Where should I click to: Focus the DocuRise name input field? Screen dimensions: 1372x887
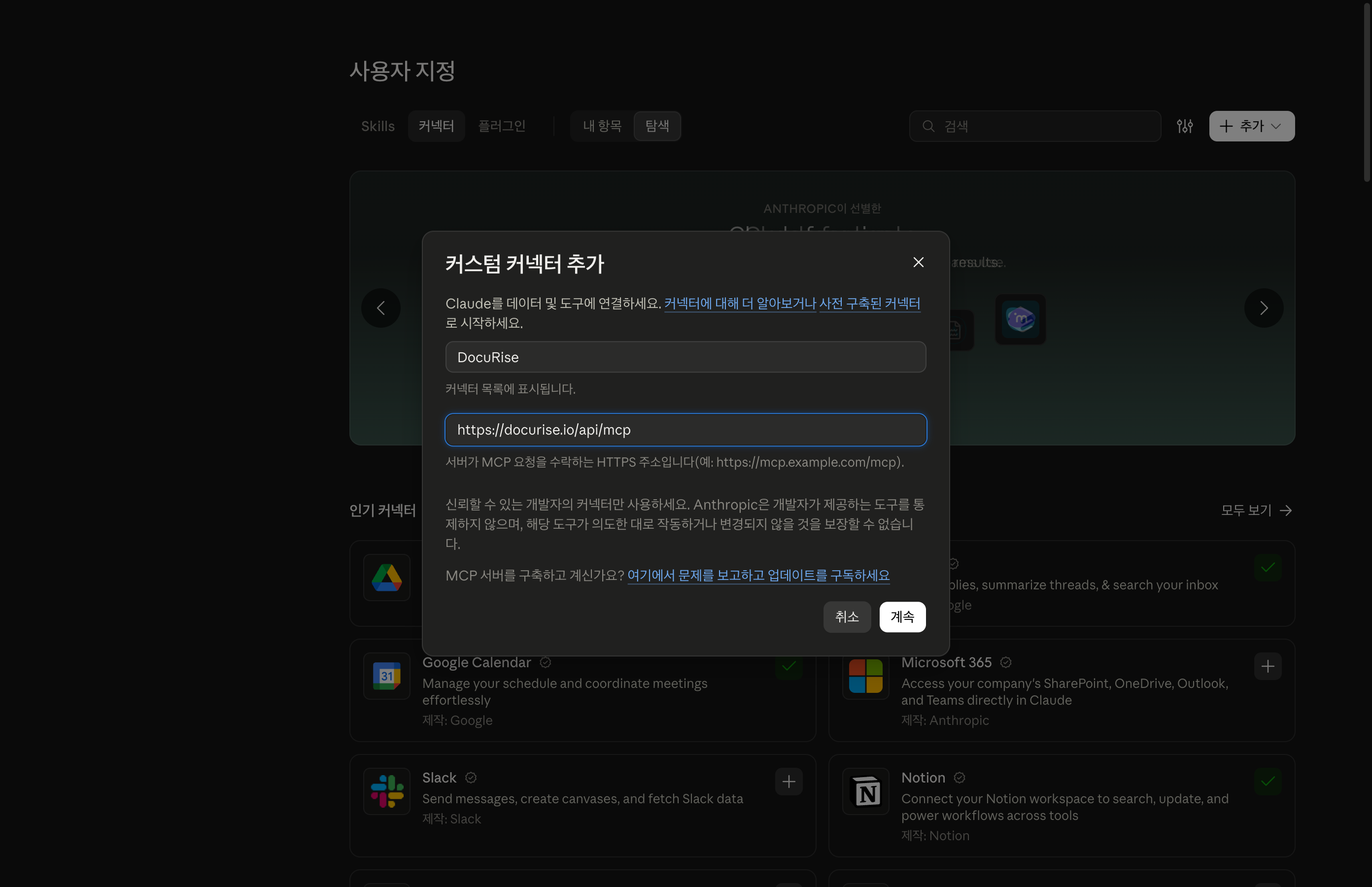(x=686, y=357)
